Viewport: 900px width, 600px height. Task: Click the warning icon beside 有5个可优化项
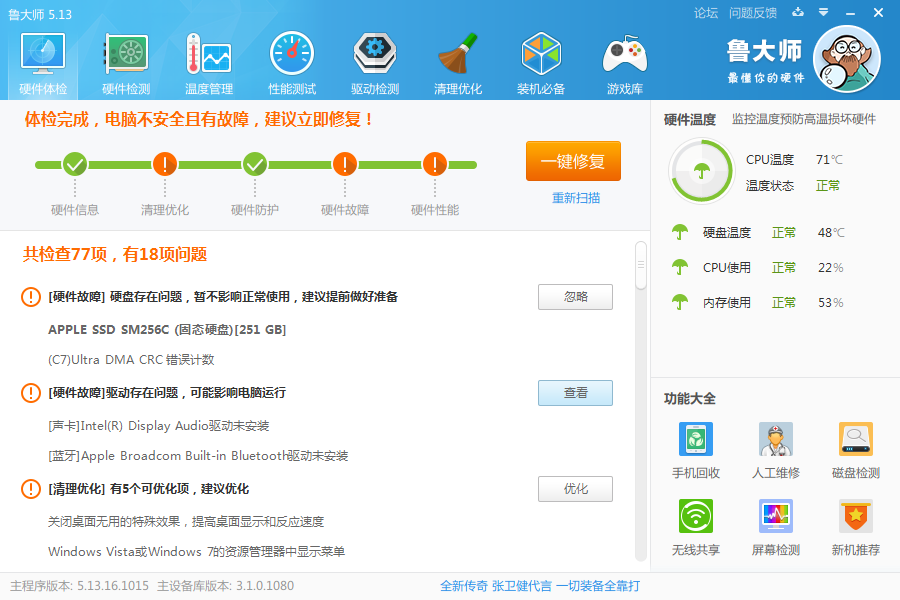30,489
